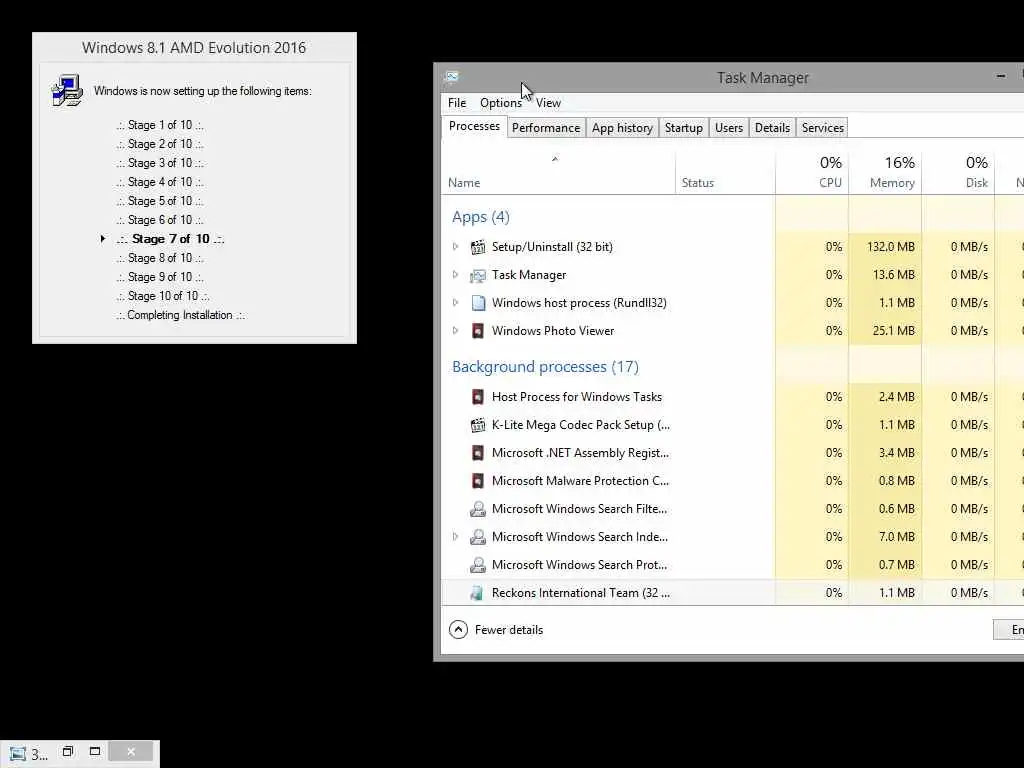Click the Microsoft Windows Search Filter icon

pos(478,509)
